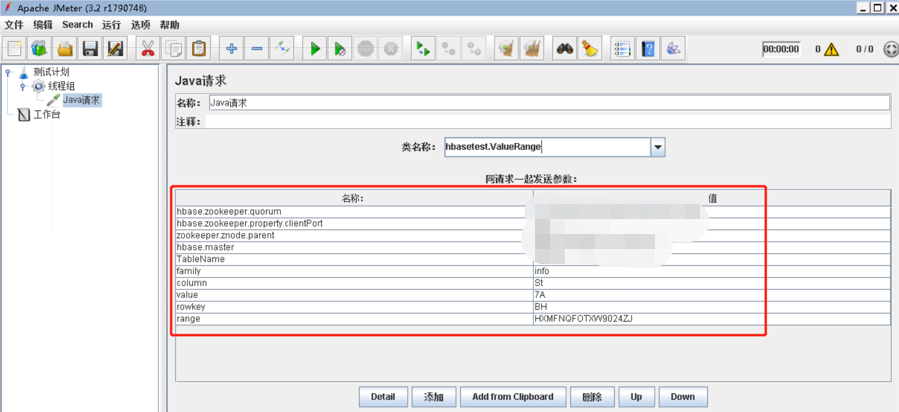
Task: Start test without pauses icon
Action: click(x=340, y=49)
